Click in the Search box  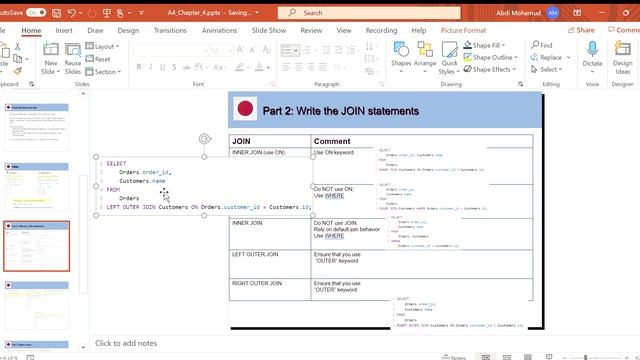tap(369, 13)
